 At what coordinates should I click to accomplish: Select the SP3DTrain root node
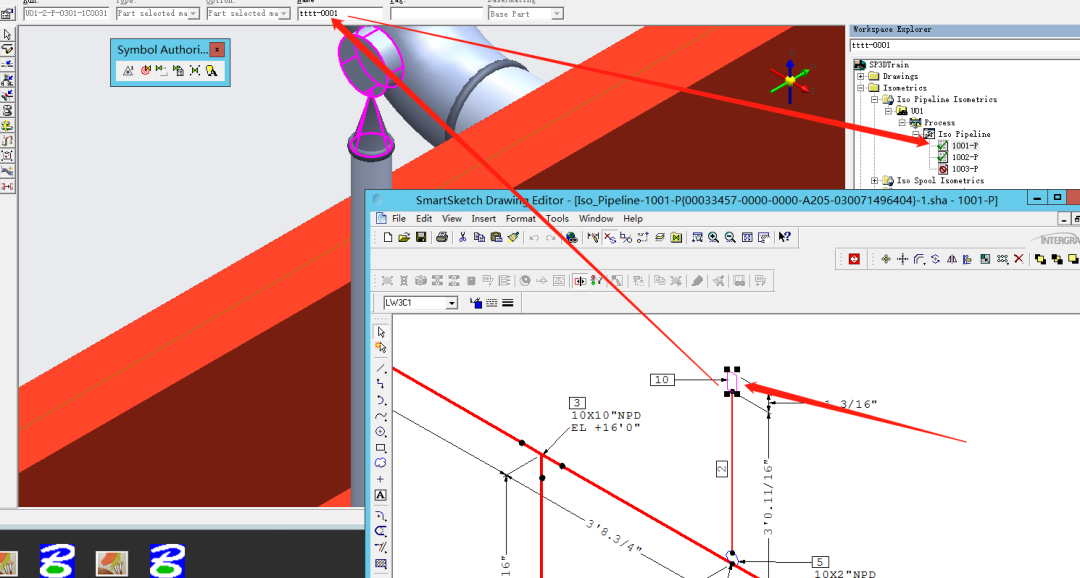pyautogui.click(x=889, y=65)
